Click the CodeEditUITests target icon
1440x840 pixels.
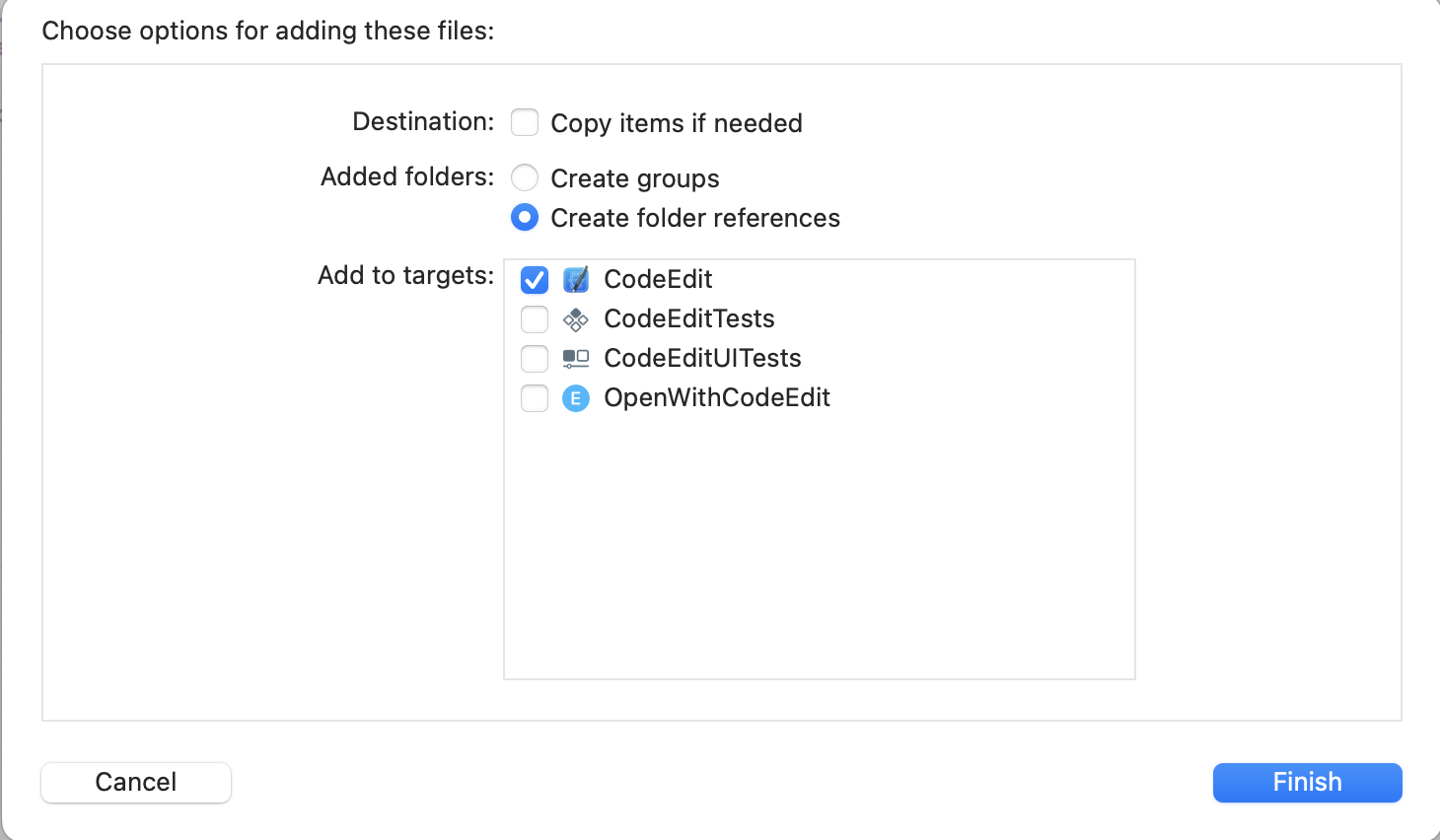[x=577, y=358]
